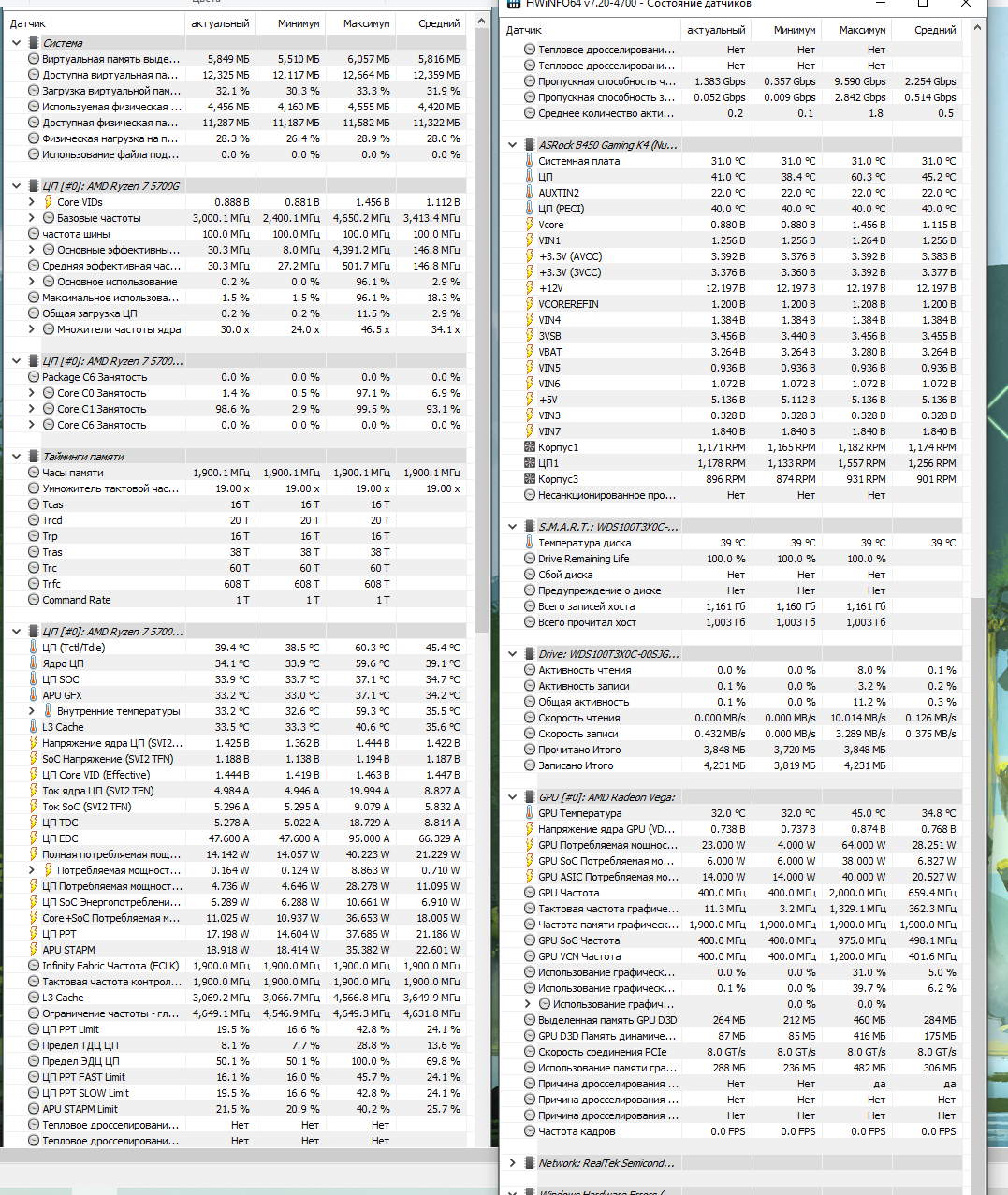Click the thermometer icon for APU GFX
The height and width of the screenshot is (1195, 1008).
(x=34, y=695)
